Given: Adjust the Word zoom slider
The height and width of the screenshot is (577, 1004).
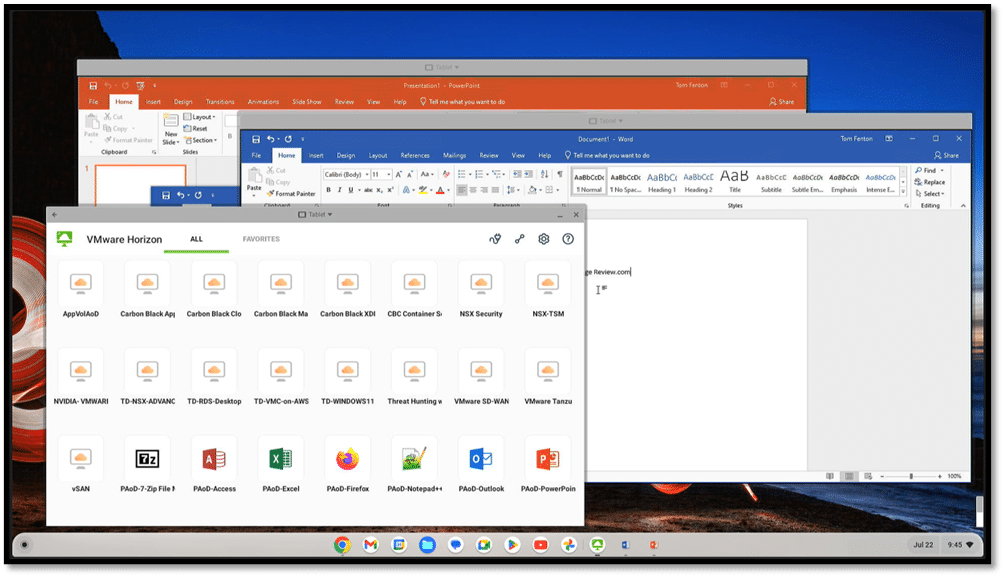Looking at the screenshot, I should click(911, 476).
